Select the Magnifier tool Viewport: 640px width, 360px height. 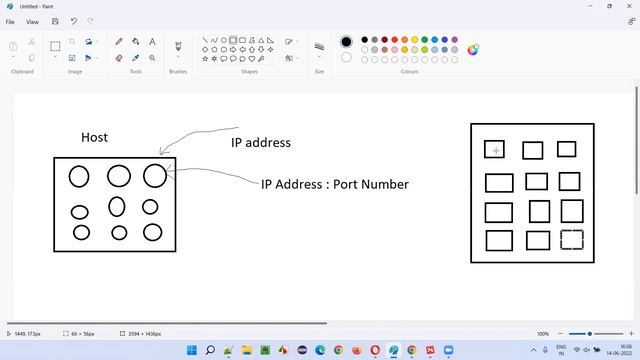click(152, 58)
